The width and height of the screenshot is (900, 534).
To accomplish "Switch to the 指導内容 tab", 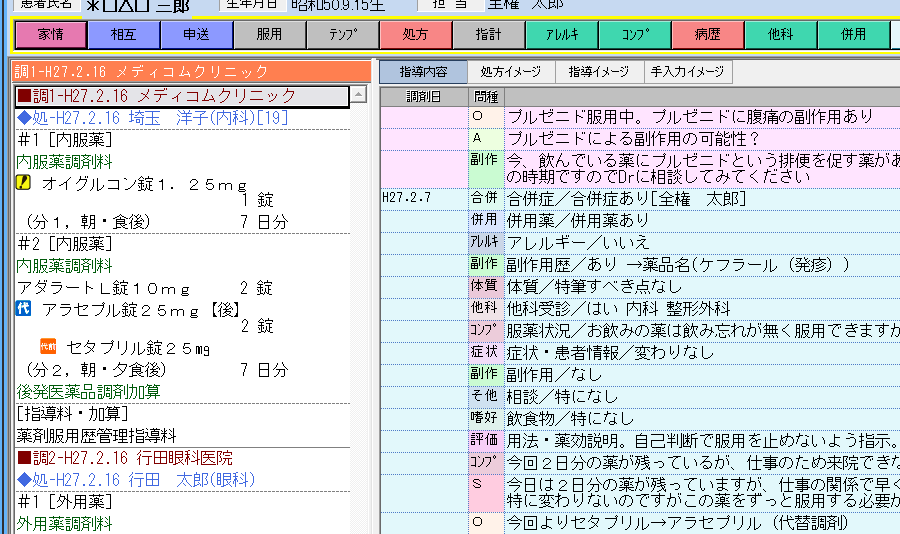I will (424, 72).
